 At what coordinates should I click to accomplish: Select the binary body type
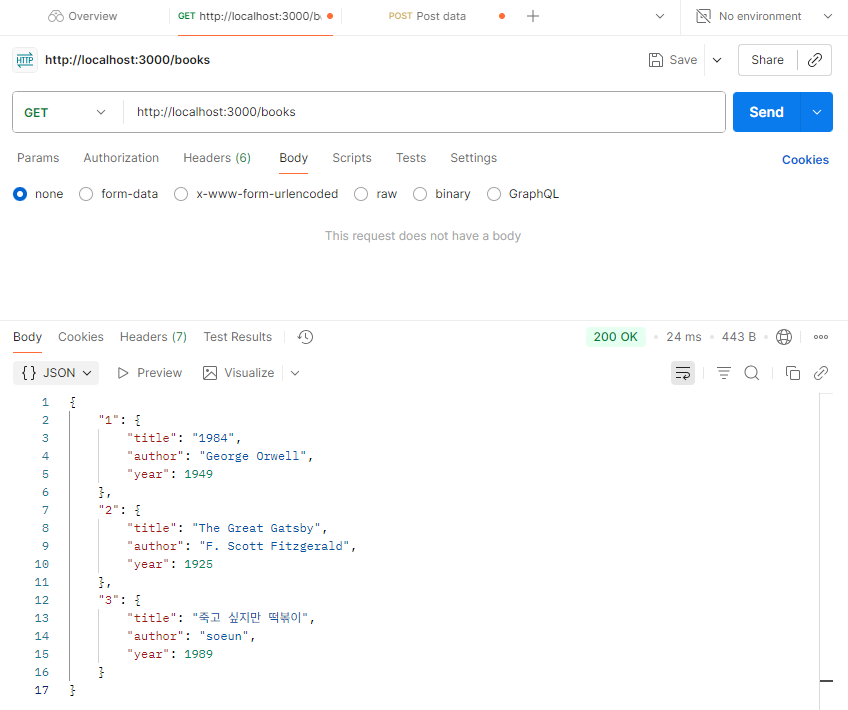(420, 194)
